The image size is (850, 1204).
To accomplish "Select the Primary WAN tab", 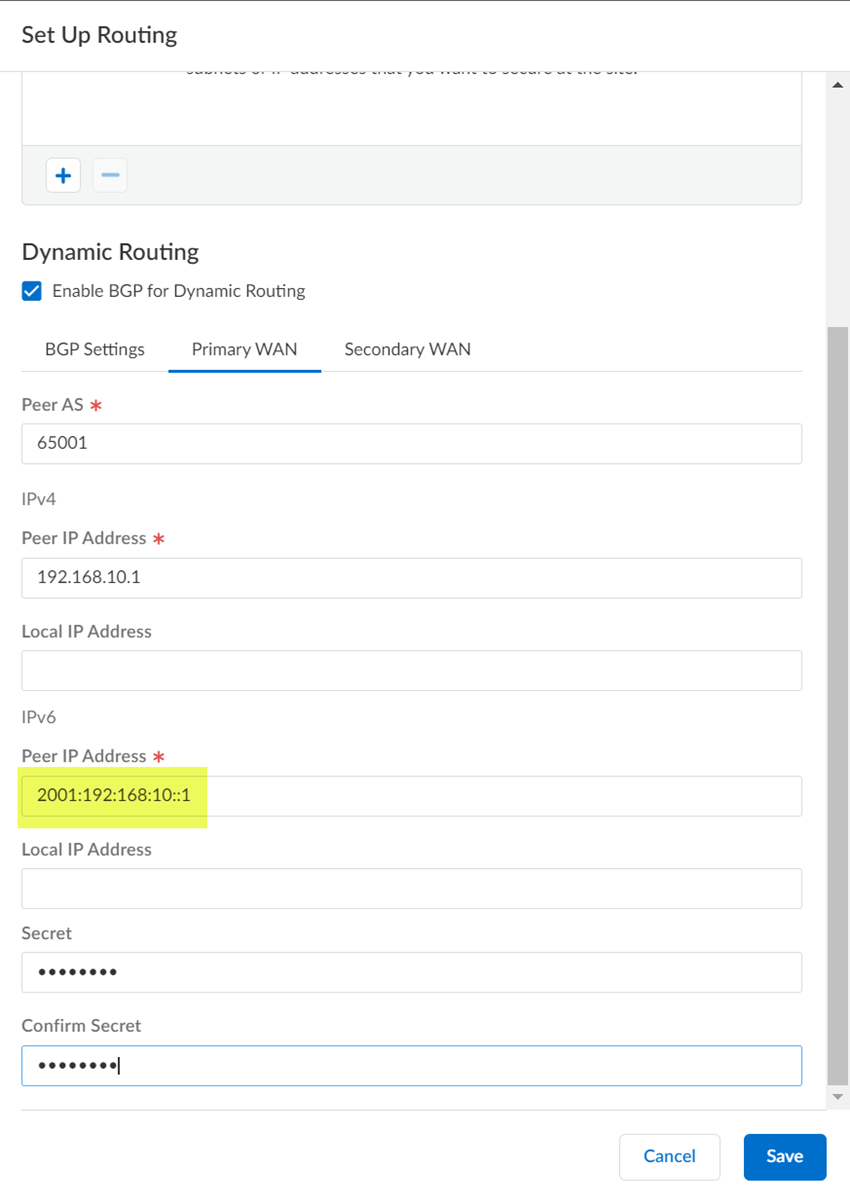I will tap(244, 349).
